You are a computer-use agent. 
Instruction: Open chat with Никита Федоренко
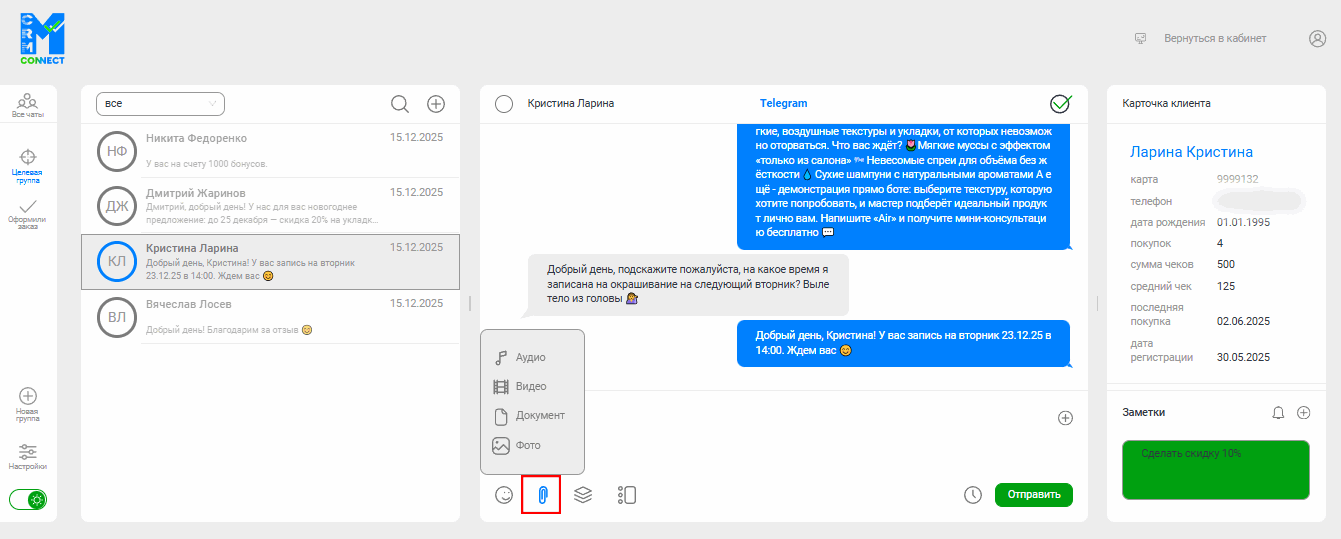270,151
